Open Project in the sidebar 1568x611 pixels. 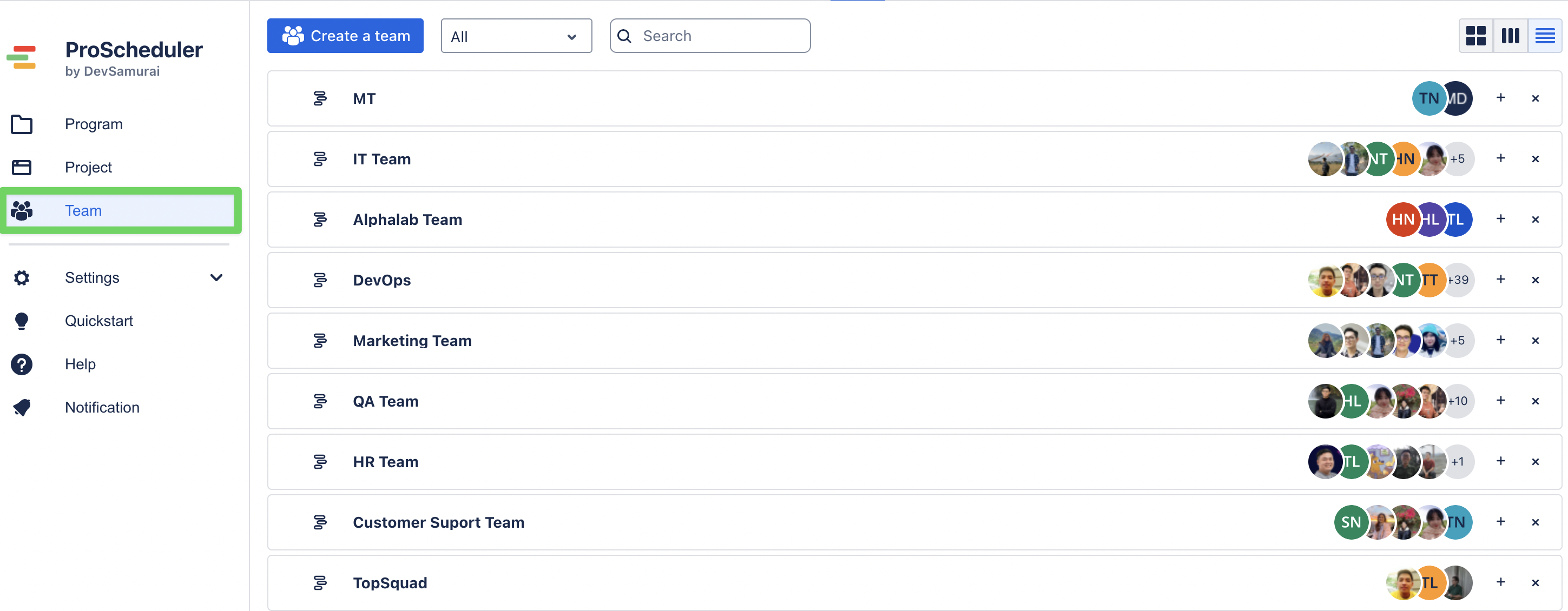pos(88,168)
